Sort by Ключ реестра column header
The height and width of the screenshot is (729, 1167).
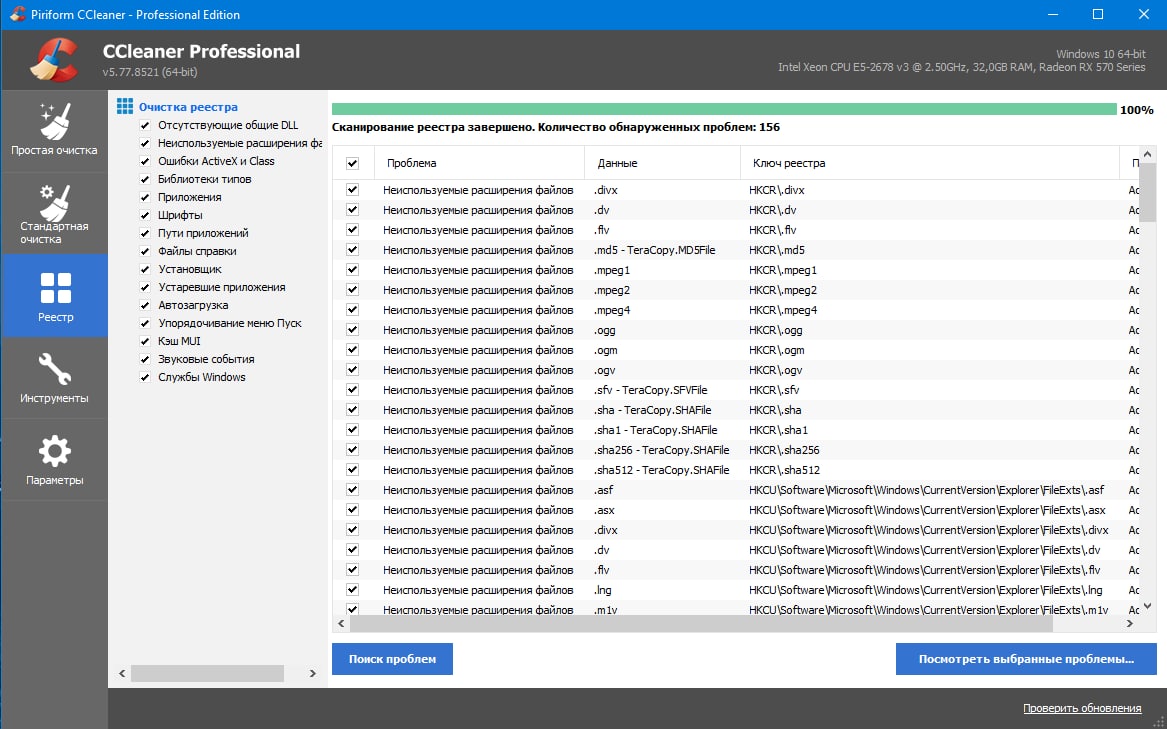pos(930,163)
